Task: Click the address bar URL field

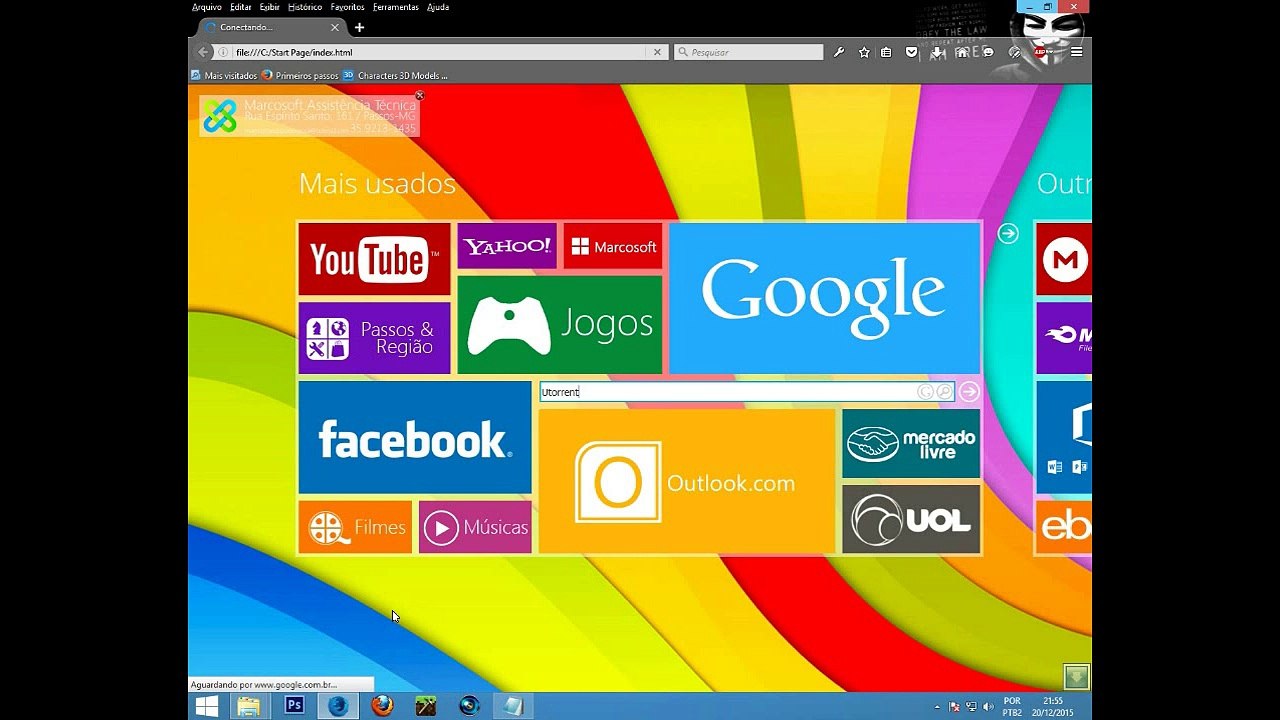Action: [x=440, y=52]
